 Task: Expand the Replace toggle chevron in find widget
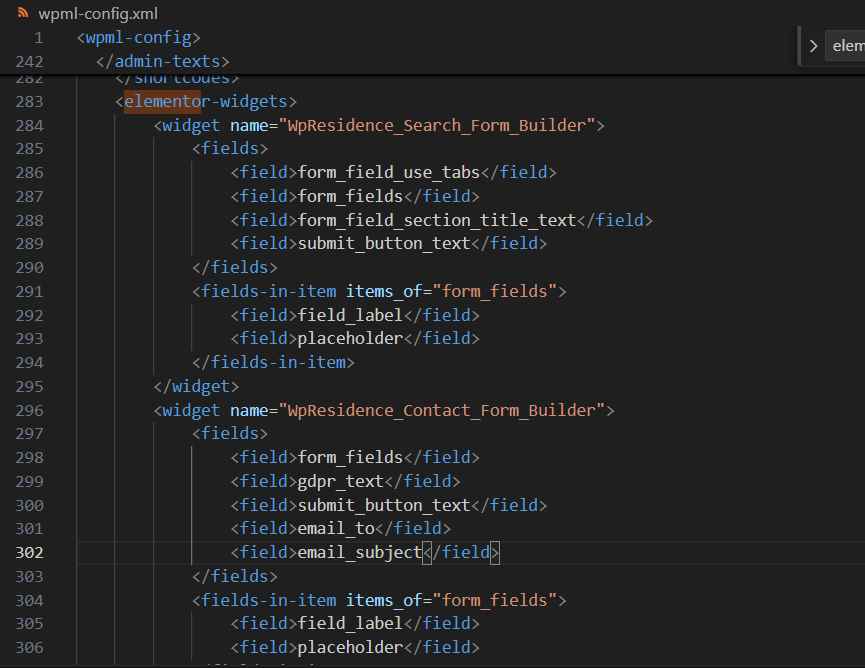813,46
